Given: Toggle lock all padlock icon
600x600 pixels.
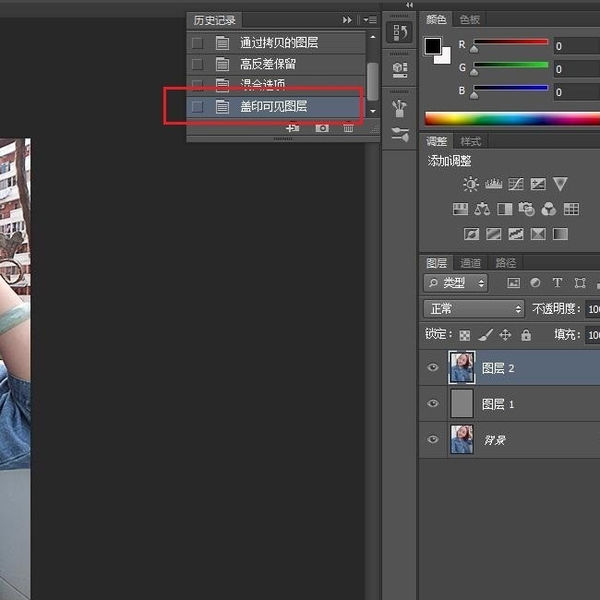Looking at the screenshot, I should [526, 335].
